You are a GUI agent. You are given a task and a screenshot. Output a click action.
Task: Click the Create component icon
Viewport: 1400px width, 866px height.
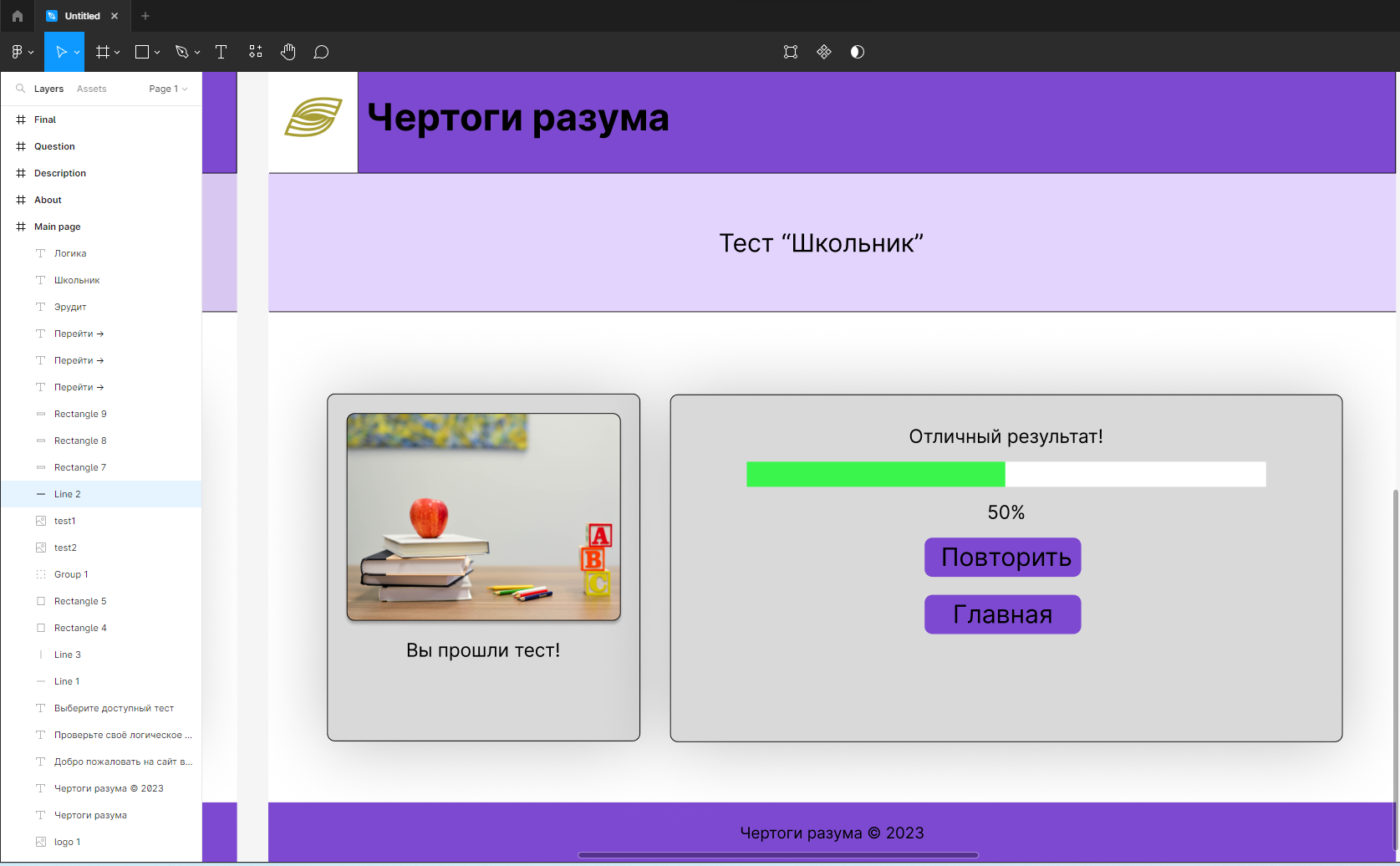coord(824,52)
